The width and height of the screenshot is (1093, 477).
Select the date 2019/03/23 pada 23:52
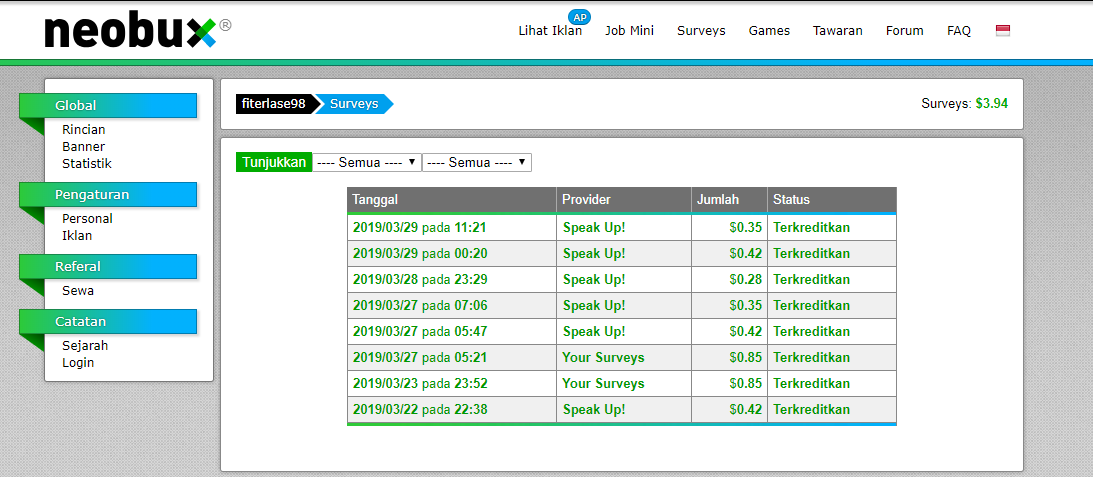[x=420, y=384]
